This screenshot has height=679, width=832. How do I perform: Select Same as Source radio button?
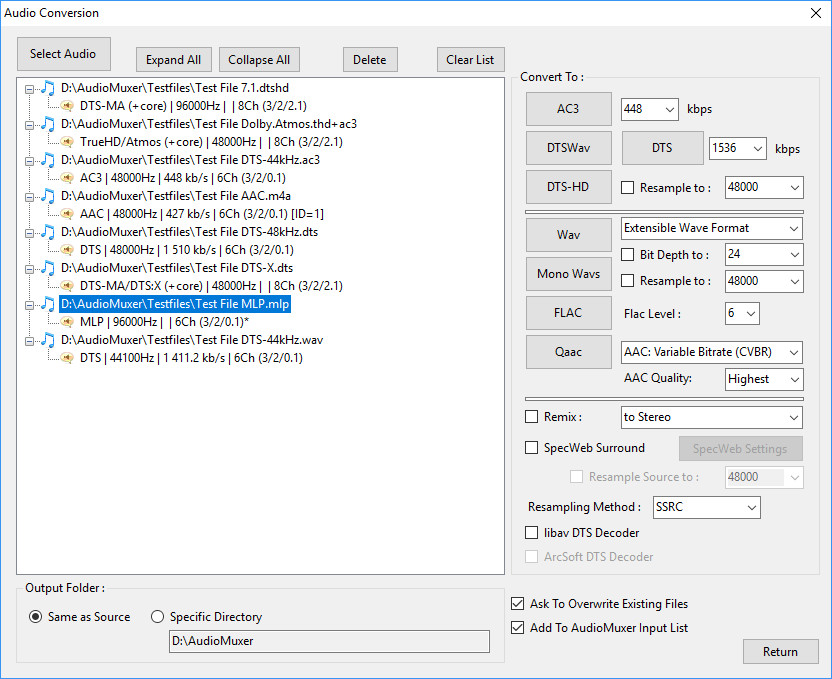[x=36, y=617]
